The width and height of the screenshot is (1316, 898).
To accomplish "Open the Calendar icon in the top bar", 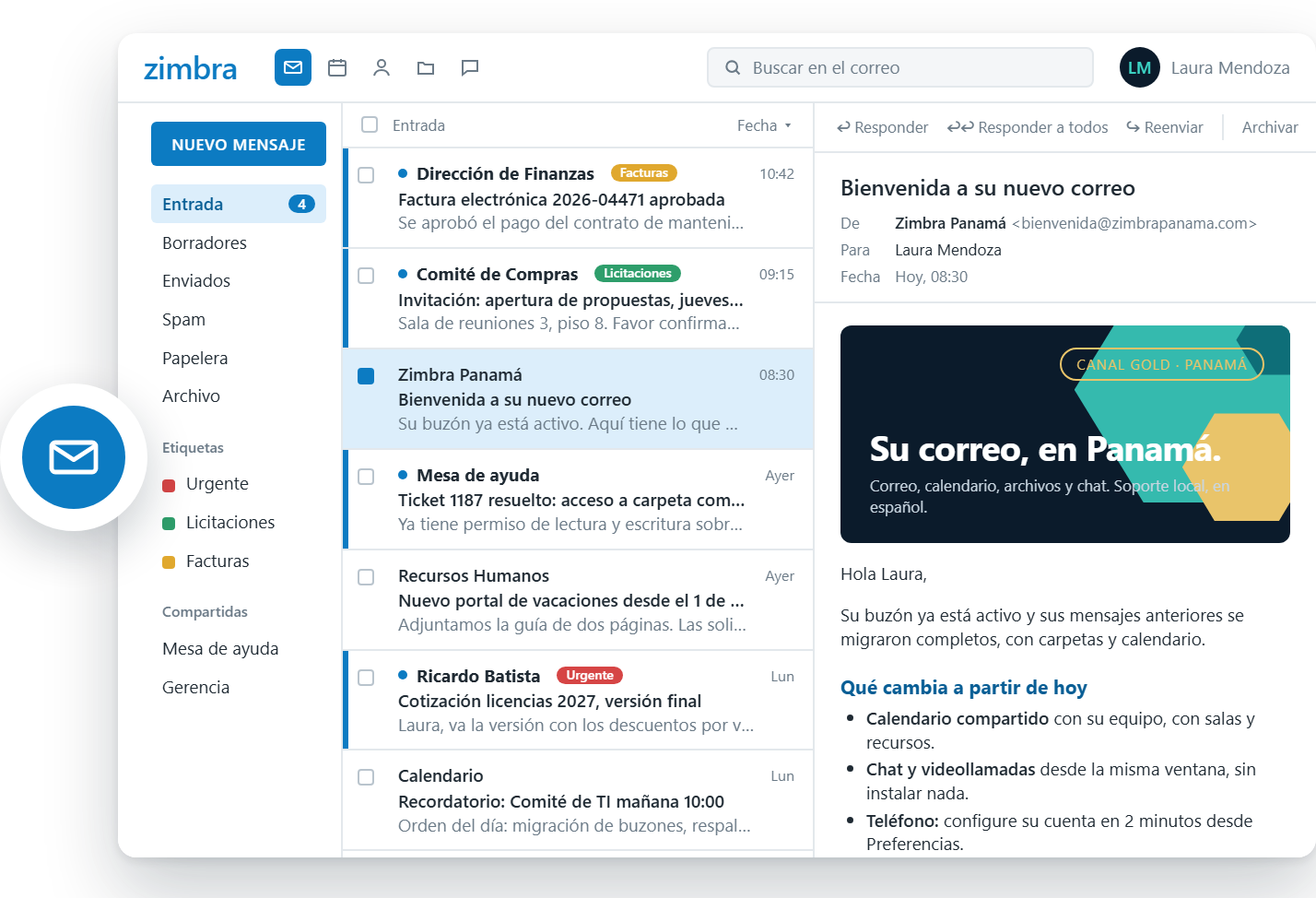I will tap(337, 67).
